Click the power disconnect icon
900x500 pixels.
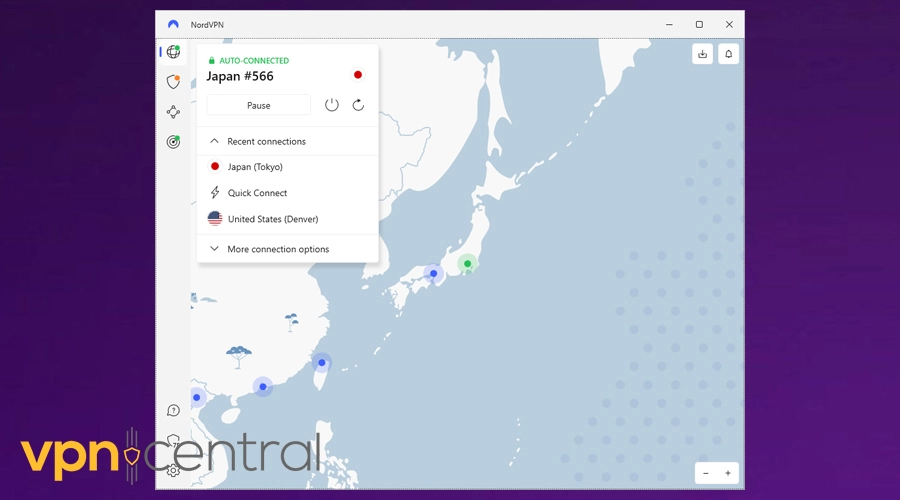332,105
